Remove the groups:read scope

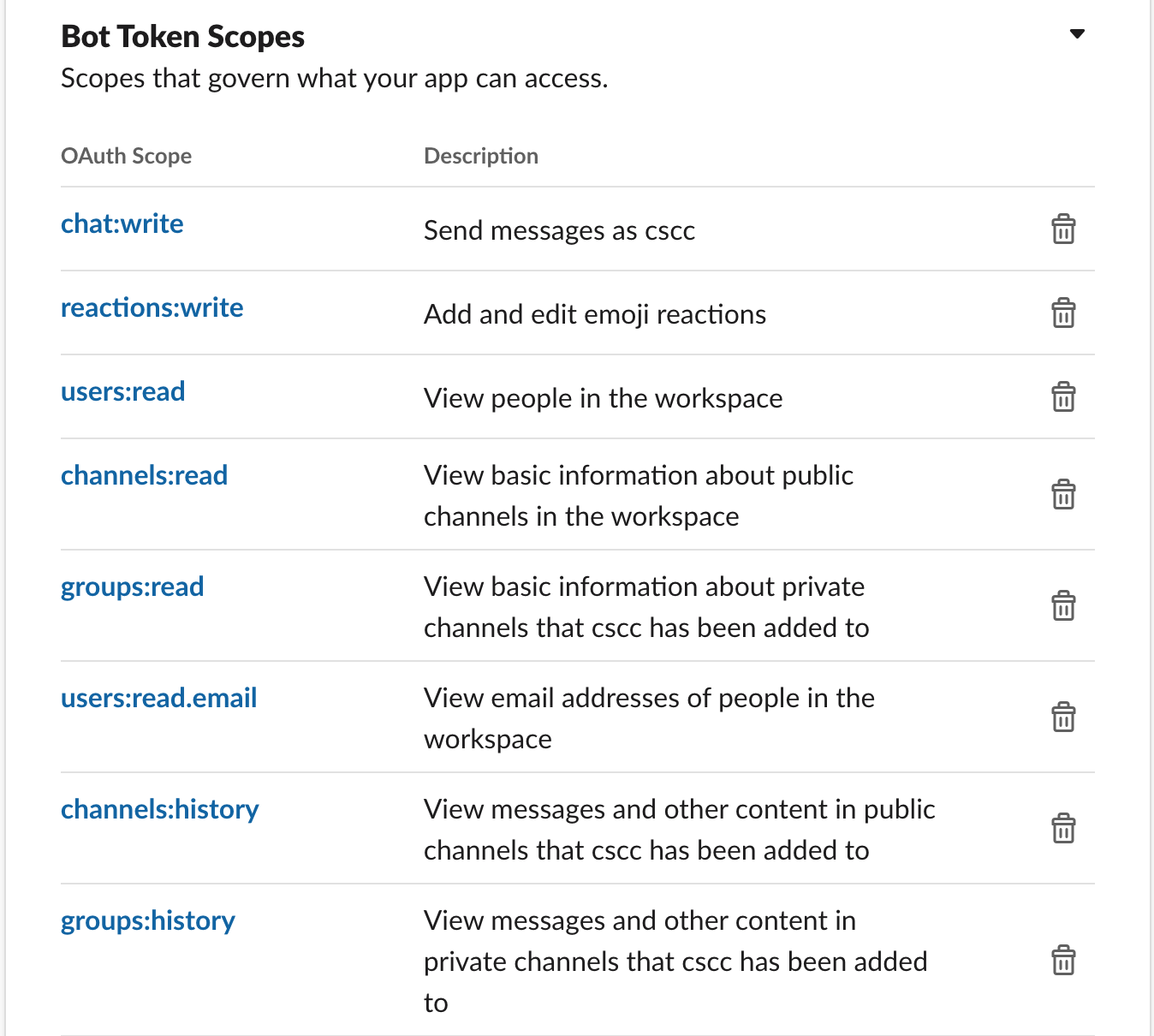pos(1063,606)
